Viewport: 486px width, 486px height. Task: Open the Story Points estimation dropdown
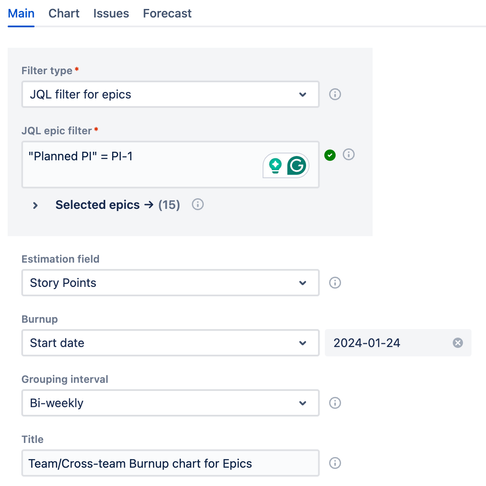pos(170,283)
